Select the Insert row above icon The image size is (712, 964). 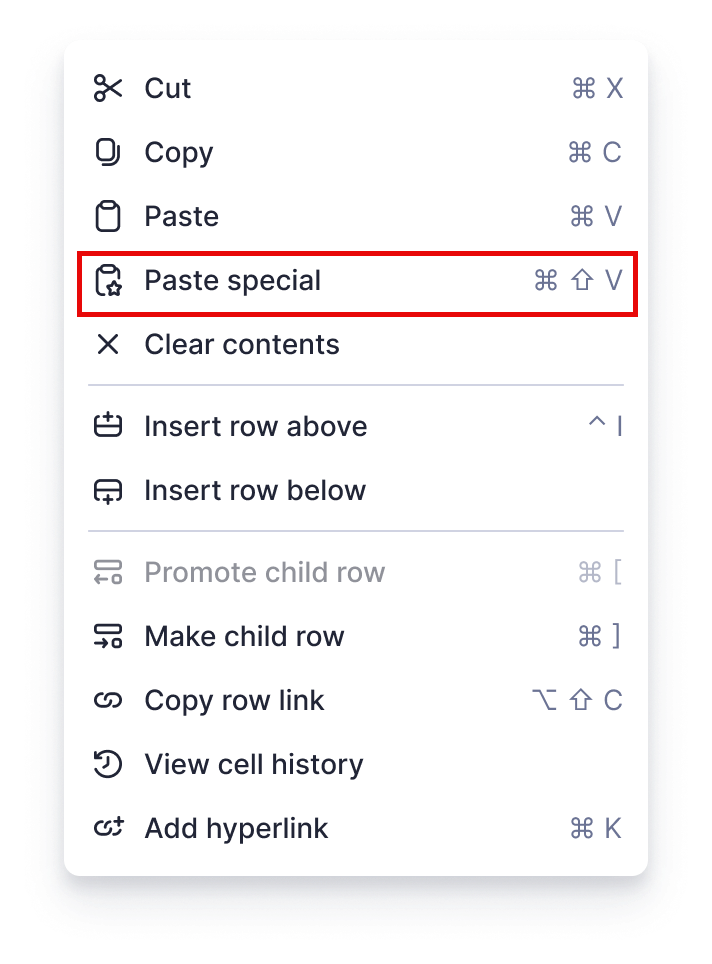point(110,426)
